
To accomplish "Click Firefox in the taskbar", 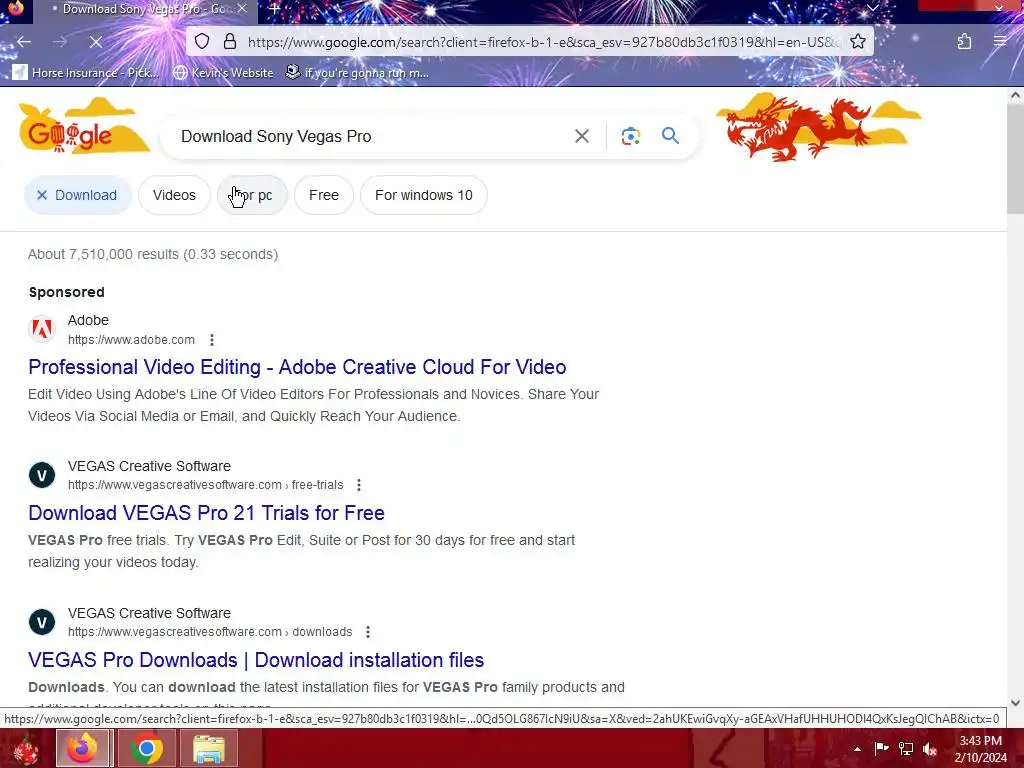I will 82,748.
